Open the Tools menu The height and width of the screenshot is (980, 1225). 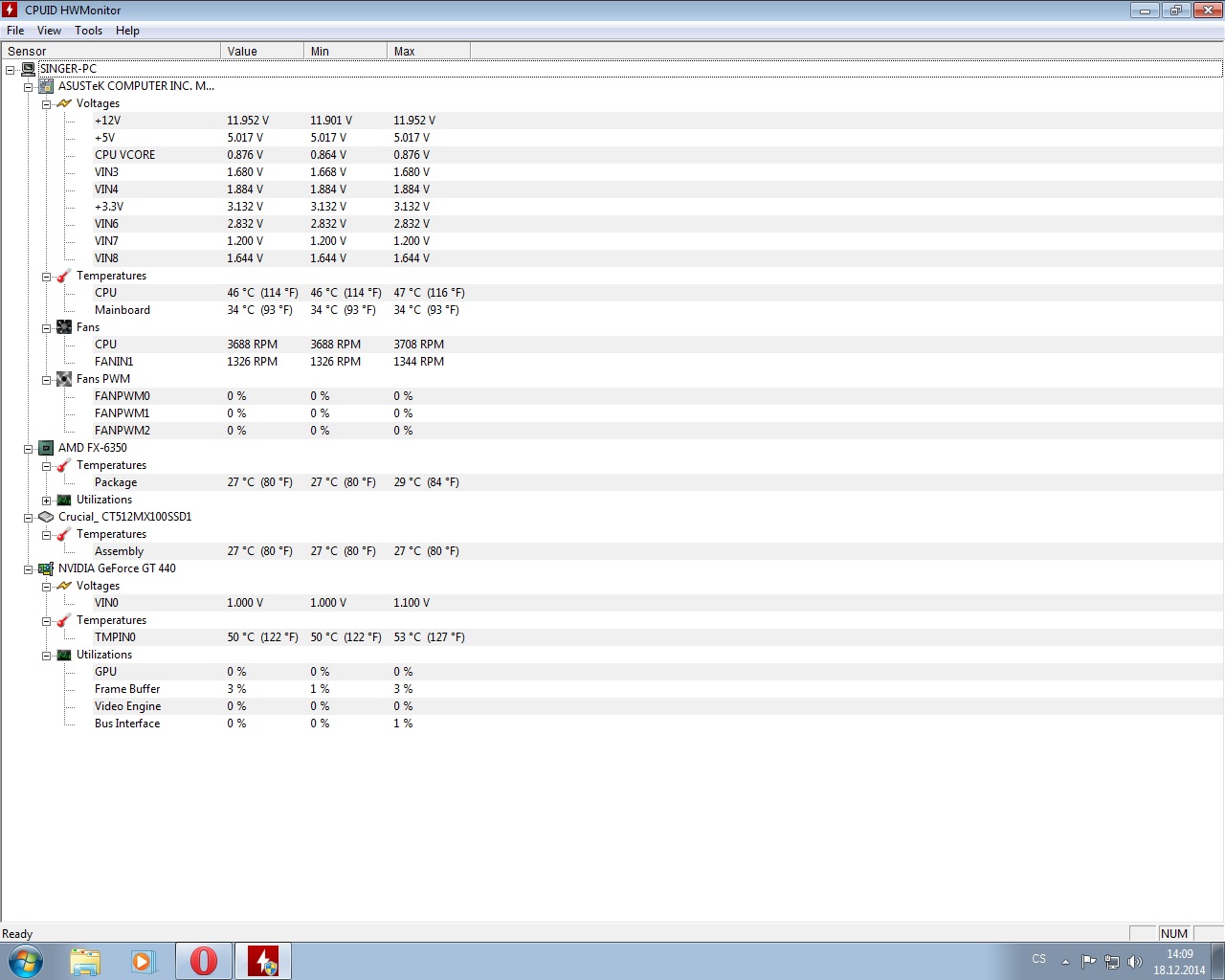coord(89,31)
